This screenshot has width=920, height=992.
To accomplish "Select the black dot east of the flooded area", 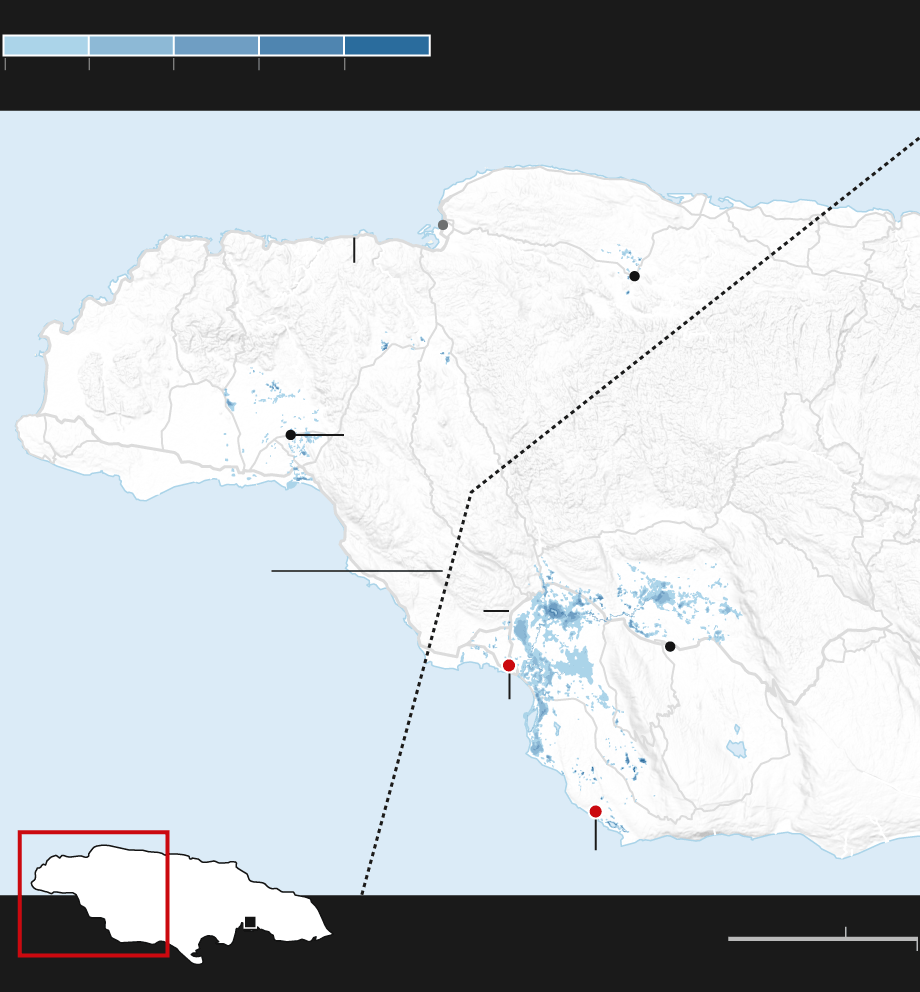I will (x=670, y=646).
